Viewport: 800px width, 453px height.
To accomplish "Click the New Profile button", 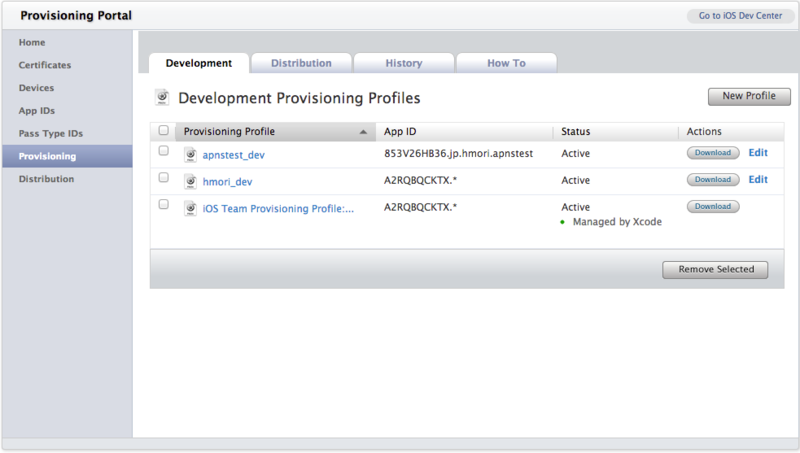I will click(749, 96).
